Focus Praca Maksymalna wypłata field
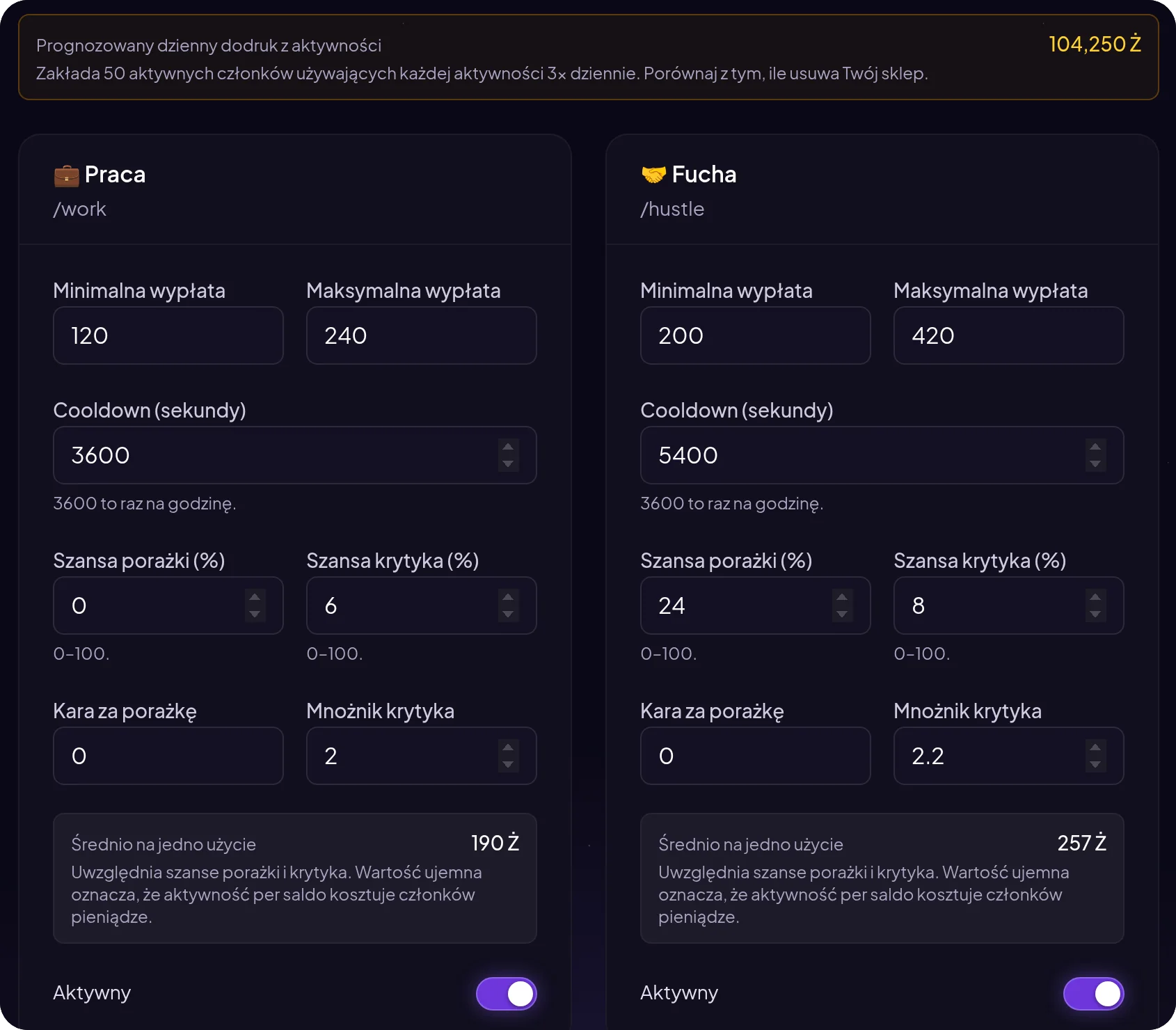The height and width of the screenshot is (1030, 1176). click(422, 335)
